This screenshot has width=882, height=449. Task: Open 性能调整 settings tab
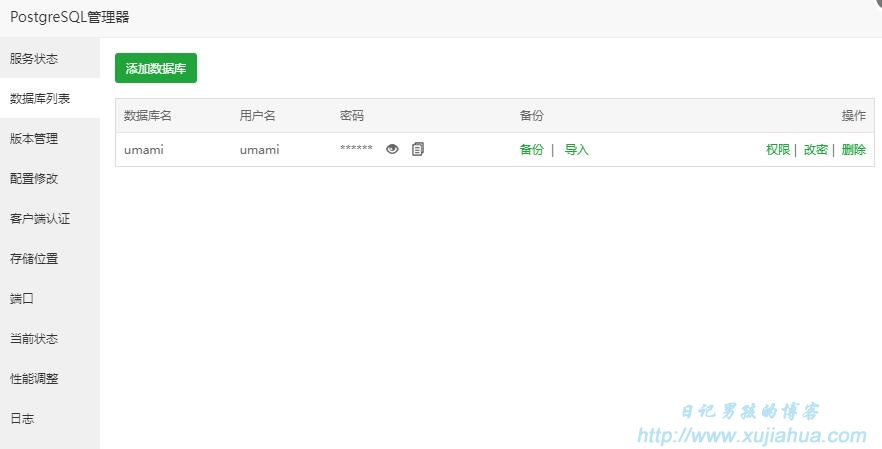[50, 378]
